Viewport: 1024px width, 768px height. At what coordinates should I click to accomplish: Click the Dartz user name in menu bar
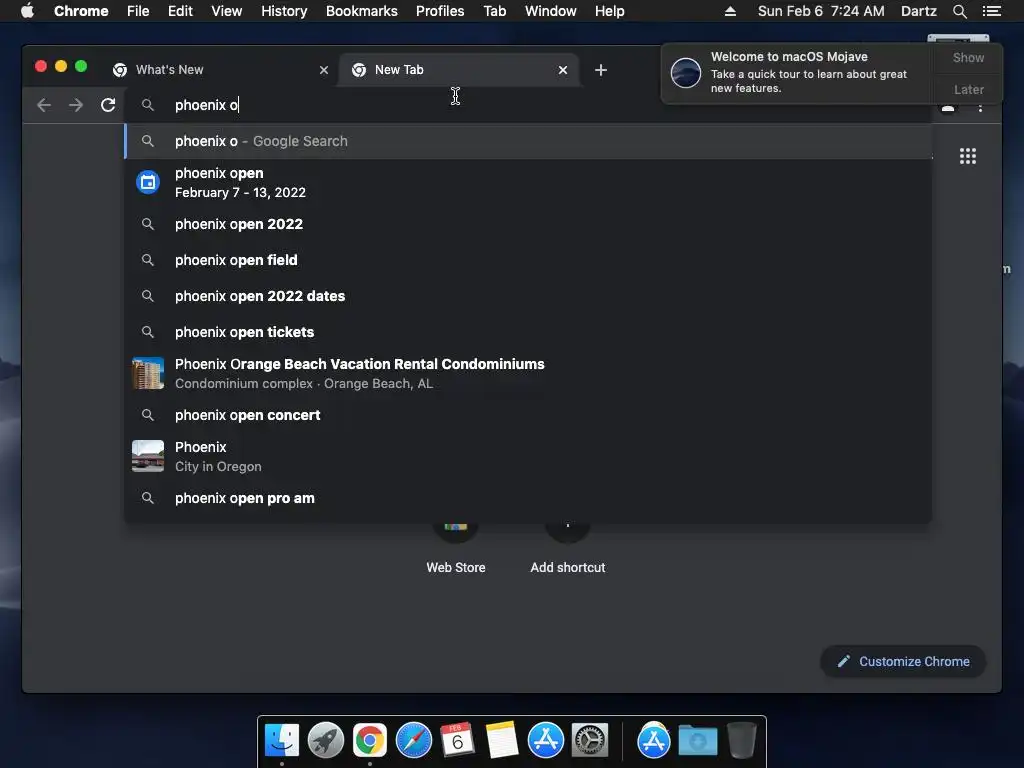point(918,11)
